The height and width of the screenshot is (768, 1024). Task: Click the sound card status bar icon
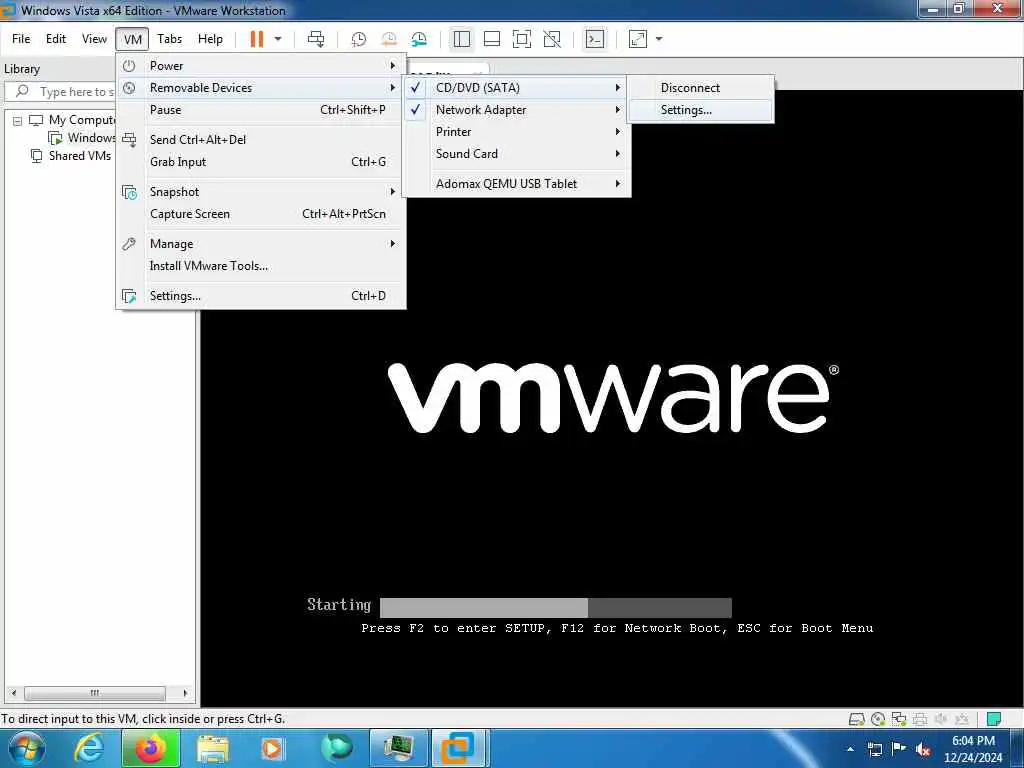[941, 719]
